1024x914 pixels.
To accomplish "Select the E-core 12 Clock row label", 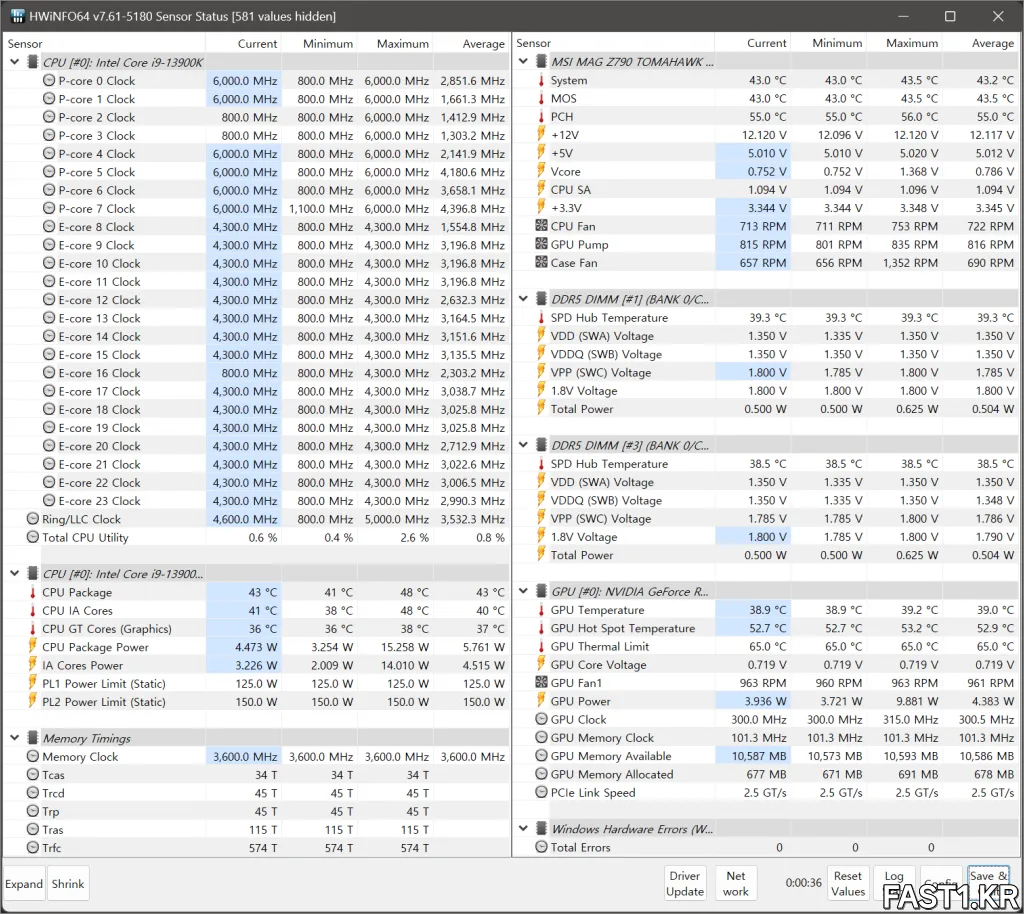I will click(x=99, y=300).
